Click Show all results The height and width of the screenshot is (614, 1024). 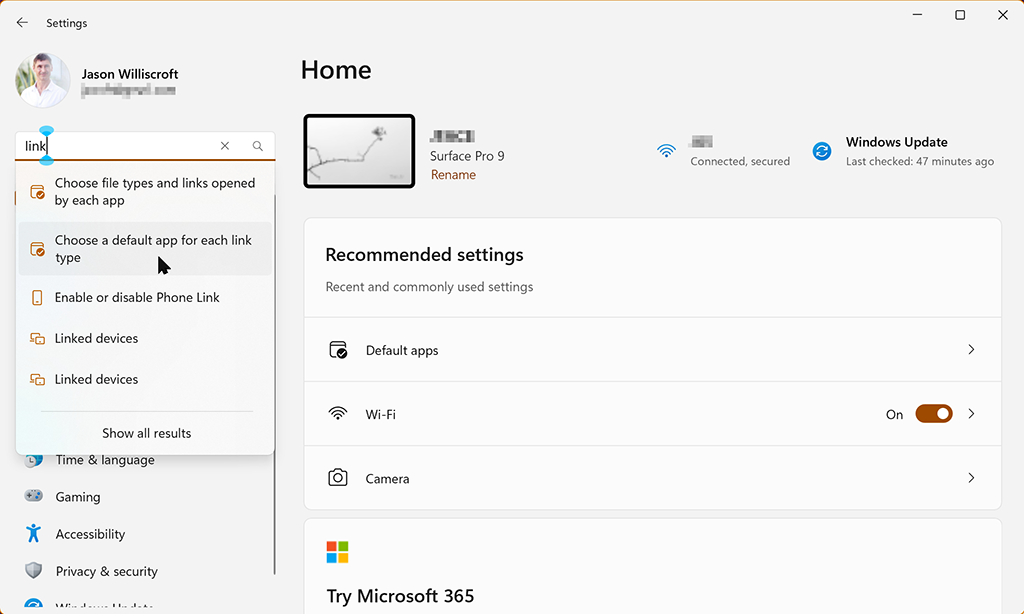point(146,433)
